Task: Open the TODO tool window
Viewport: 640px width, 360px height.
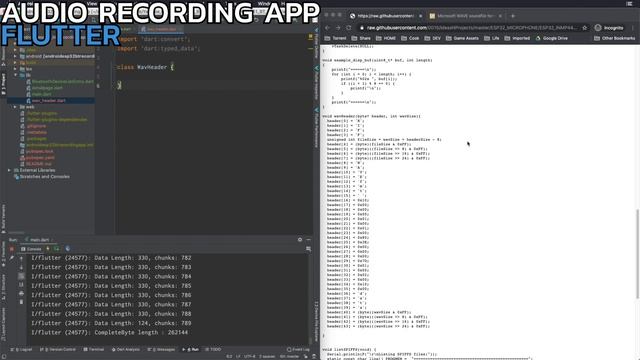Action: tap(213, 349)
